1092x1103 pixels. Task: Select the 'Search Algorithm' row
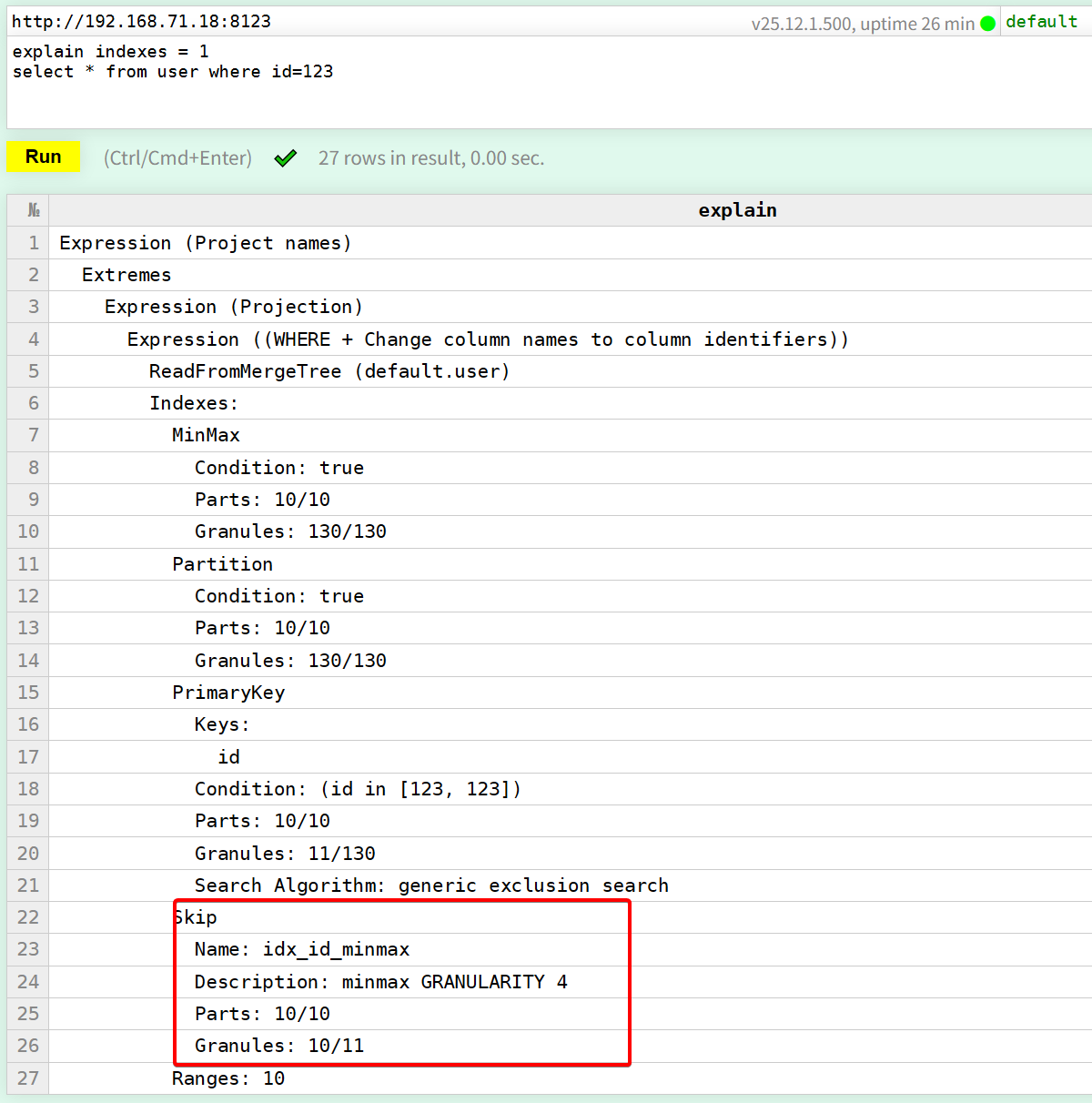431,885
